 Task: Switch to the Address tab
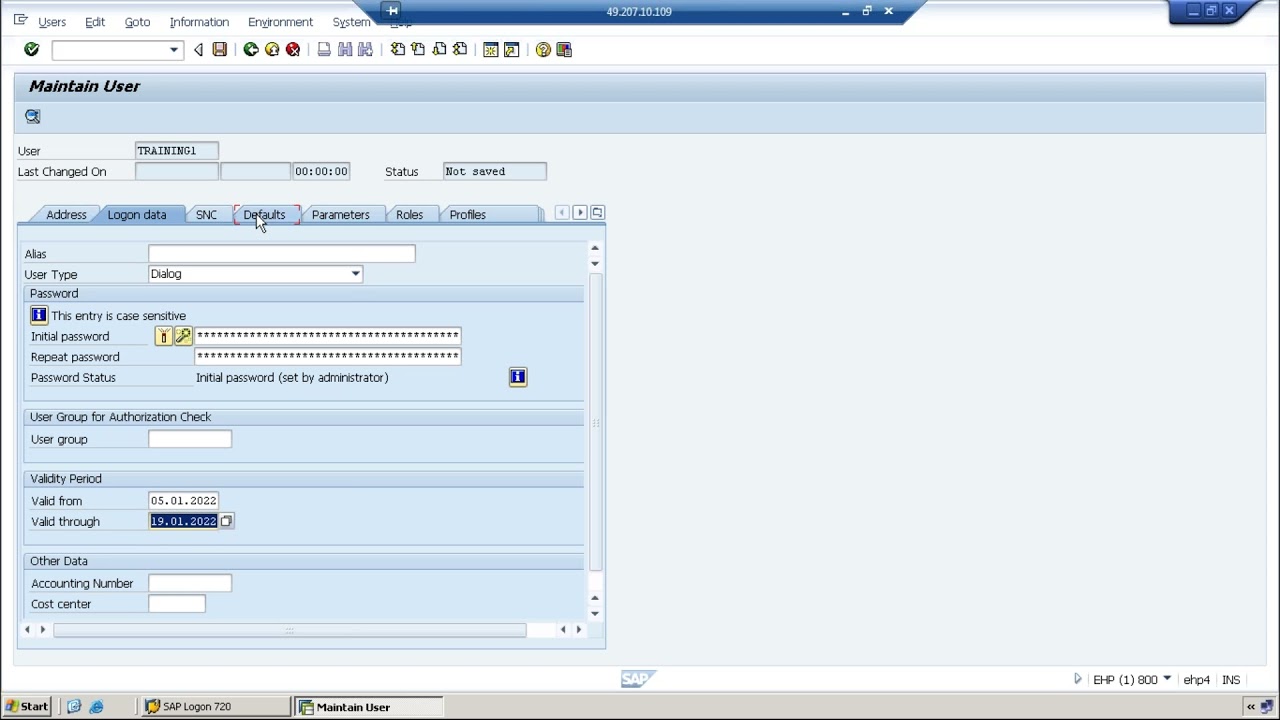click(66, 215)
